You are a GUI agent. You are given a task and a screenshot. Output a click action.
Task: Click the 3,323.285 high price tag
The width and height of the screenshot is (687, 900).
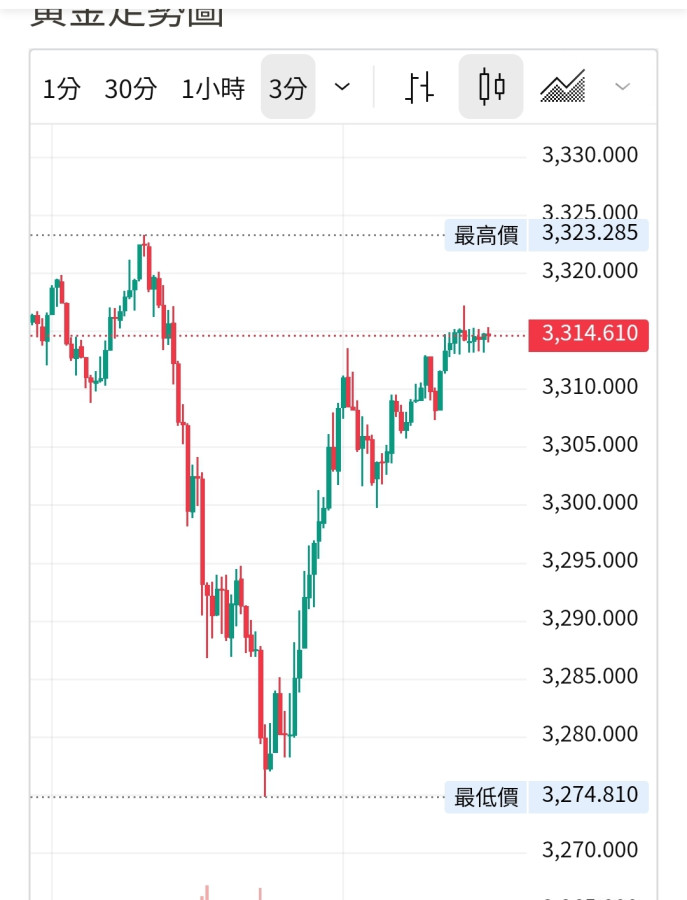590,235
